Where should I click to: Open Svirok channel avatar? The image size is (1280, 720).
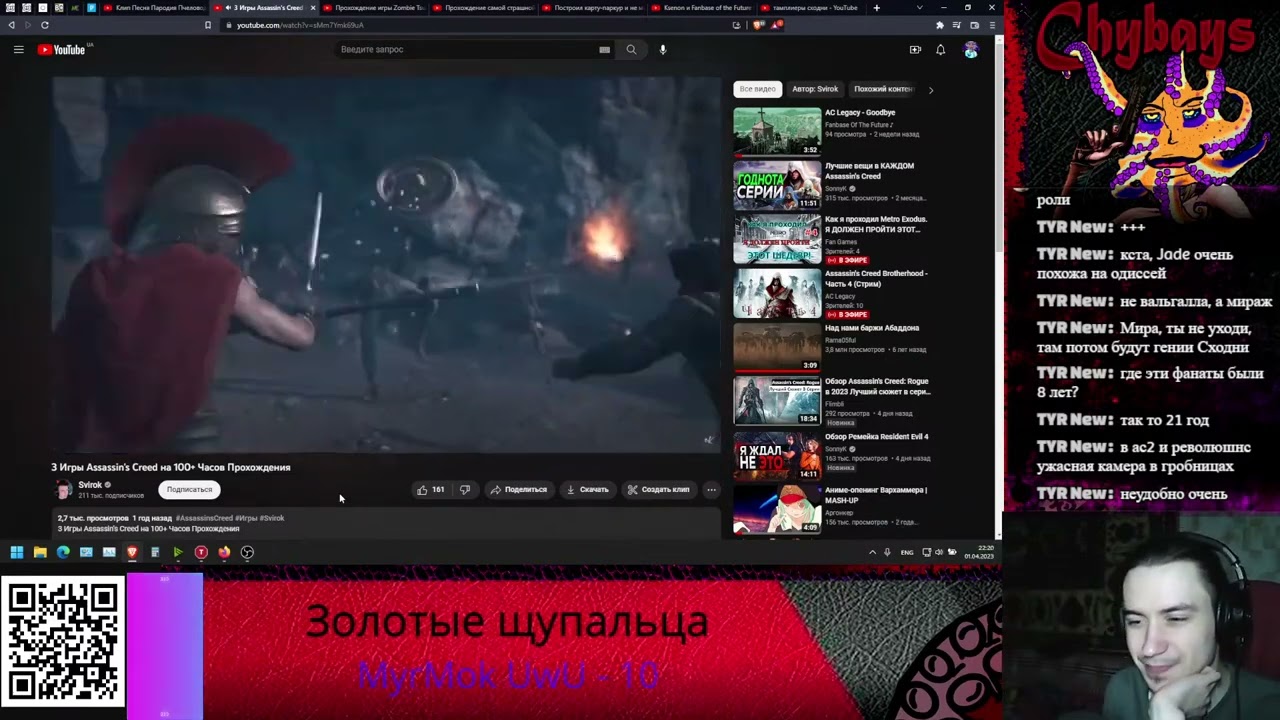63,489
